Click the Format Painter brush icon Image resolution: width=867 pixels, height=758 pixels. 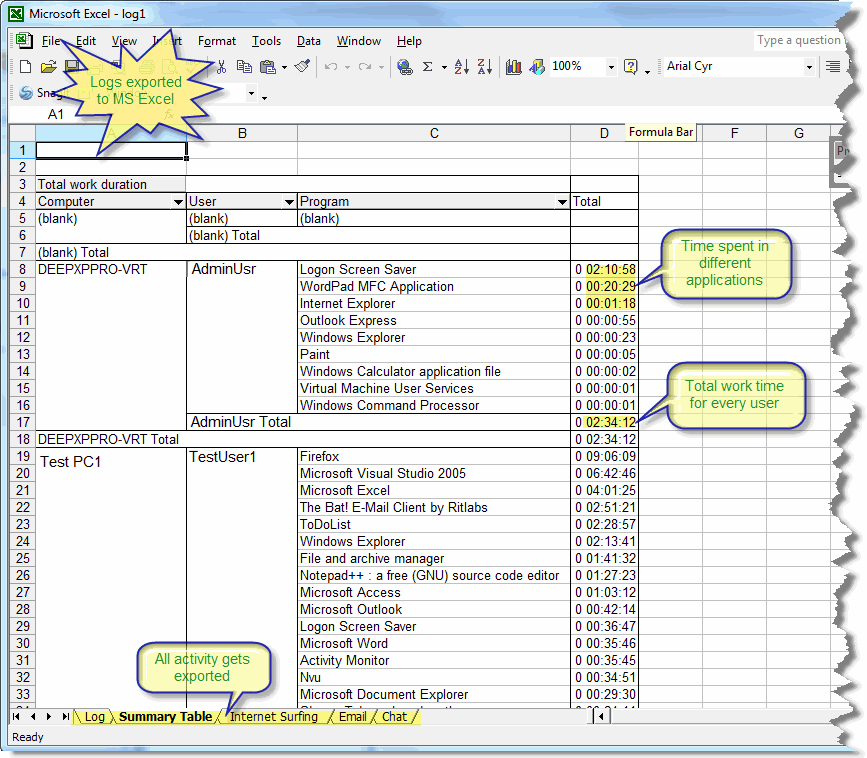tap(302, 67)
